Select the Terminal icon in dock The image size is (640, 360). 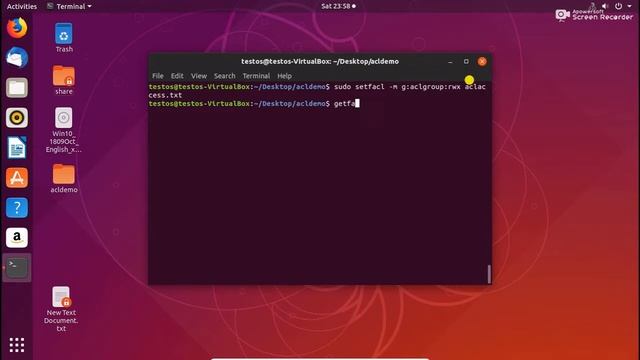pyautogui.click(x=17, y=267)
